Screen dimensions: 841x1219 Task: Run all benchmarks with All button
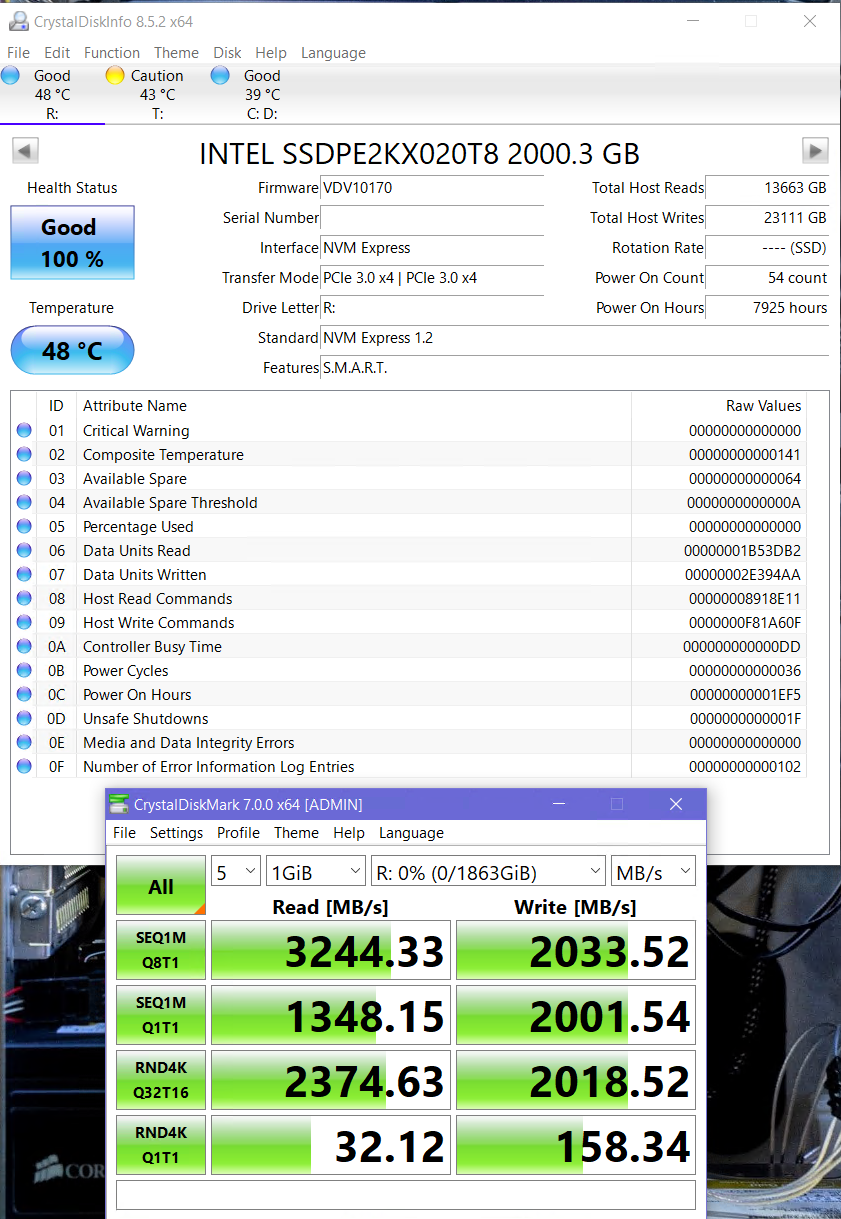pyautogui.click(x=161, y=886)
